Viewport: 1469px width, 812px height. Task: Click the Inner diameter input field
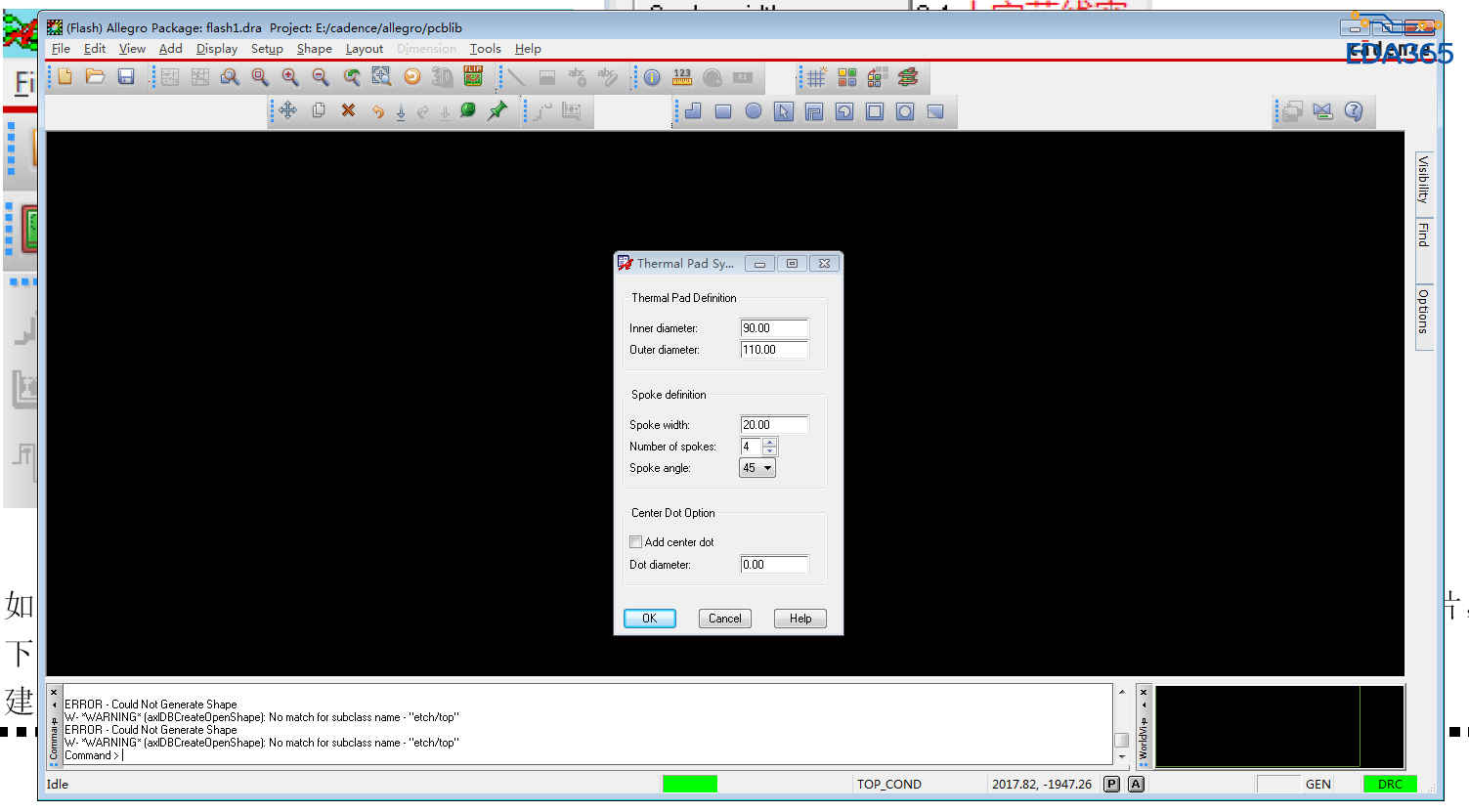(x=774, y=328)
